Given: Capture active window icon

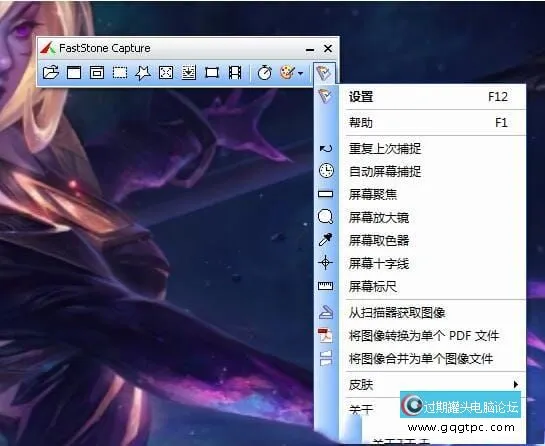Looking at the screenshot, I should click(74, 73).
